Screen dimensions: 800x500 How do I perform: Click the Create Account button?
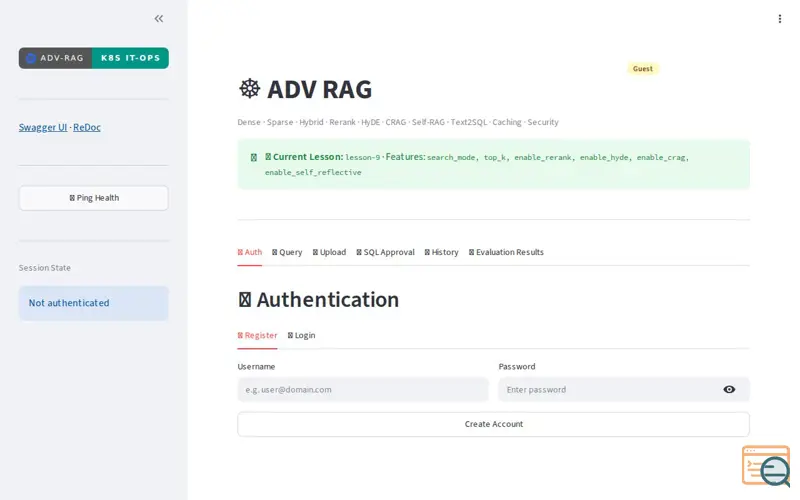click(493, 424)
